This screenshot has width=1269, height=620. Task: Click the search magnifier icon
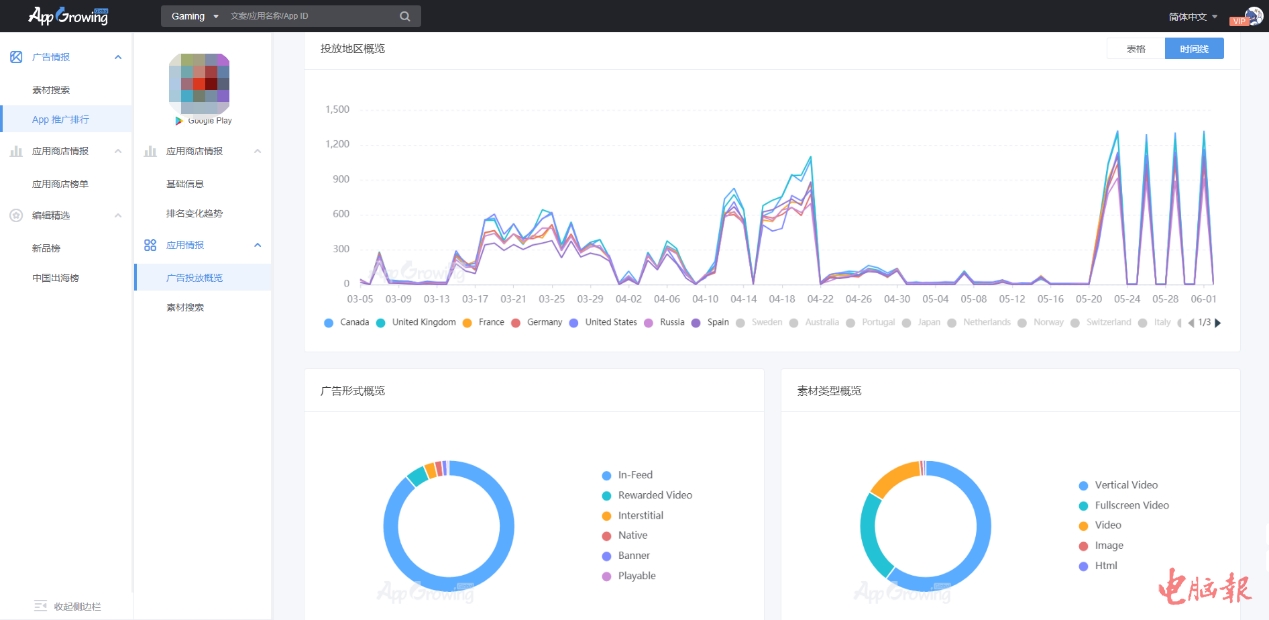tap(405, 16)
